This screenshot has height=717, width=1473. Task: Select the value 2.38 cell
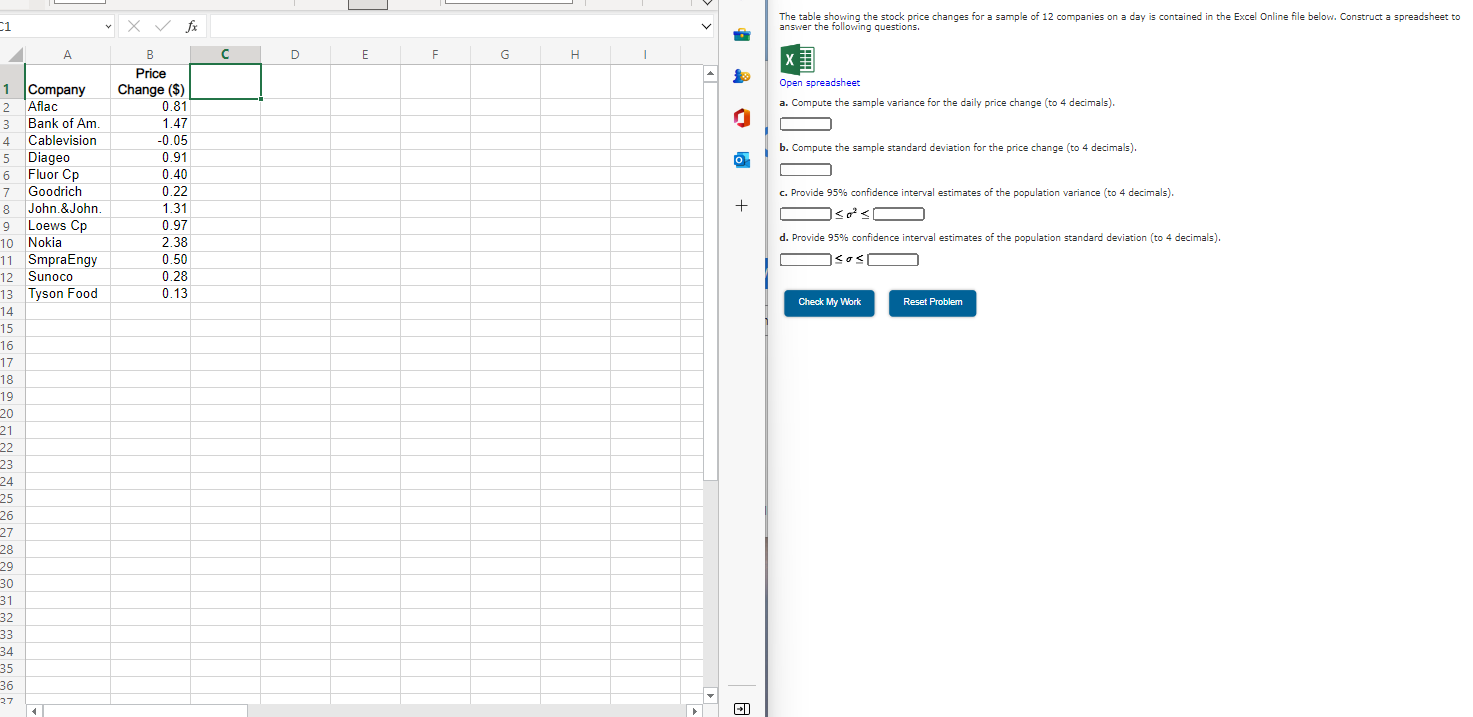pyautogui.click(x=150, y=242)
